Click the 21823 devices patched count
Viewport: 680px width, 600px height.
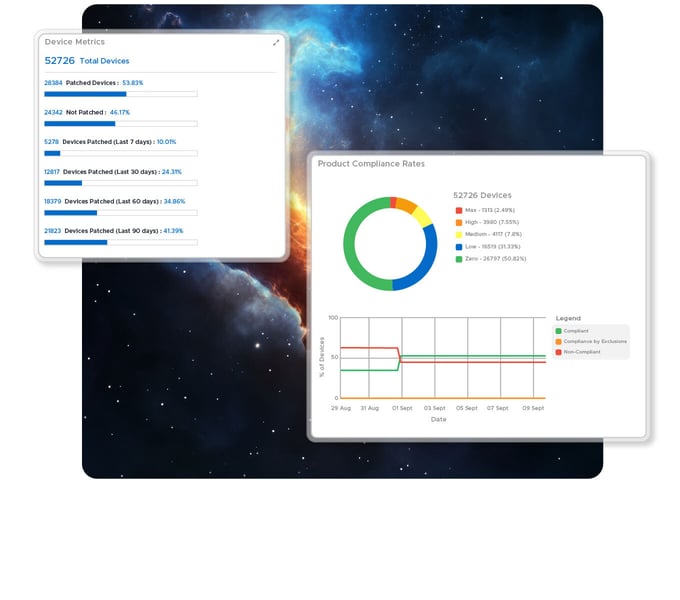[x=52, y=231]
